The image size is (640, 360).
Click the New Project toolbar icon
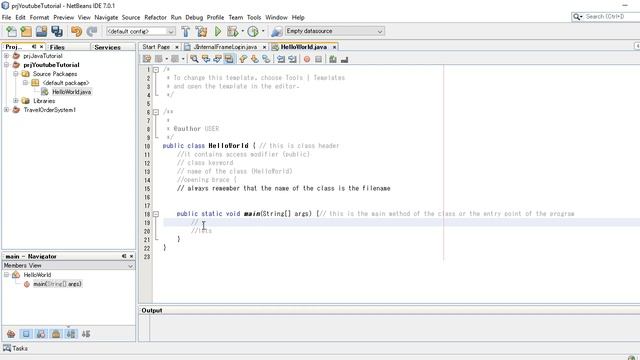tap(27, 31)
